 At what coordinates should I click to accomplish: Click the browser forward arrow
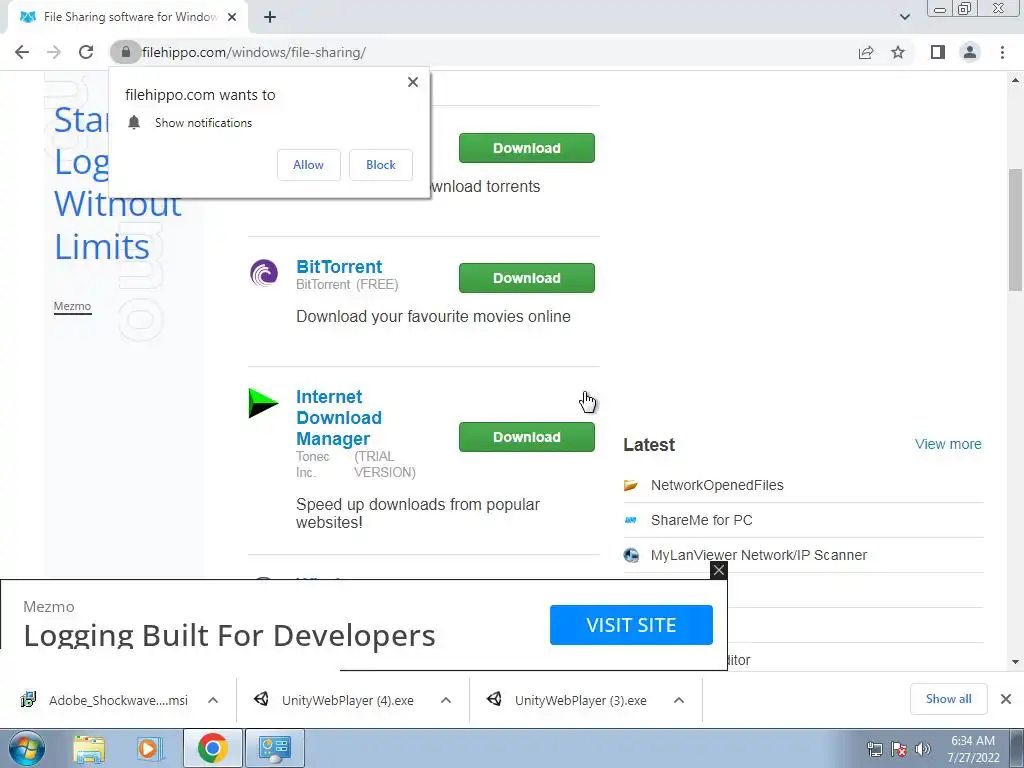tap(54, 52)
